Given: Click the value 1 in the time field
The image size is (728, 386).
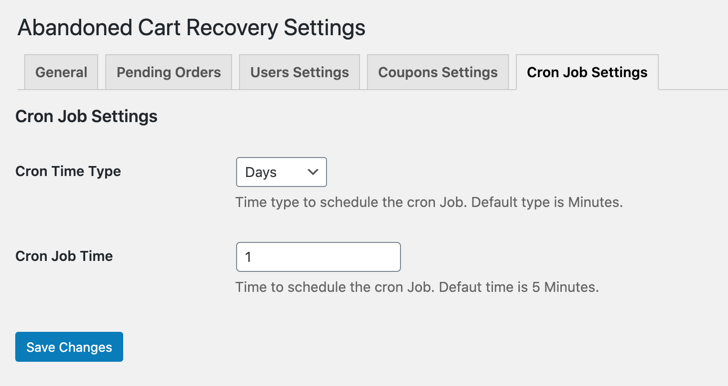Looking at the screenshot, I should [x=248, y=257].
